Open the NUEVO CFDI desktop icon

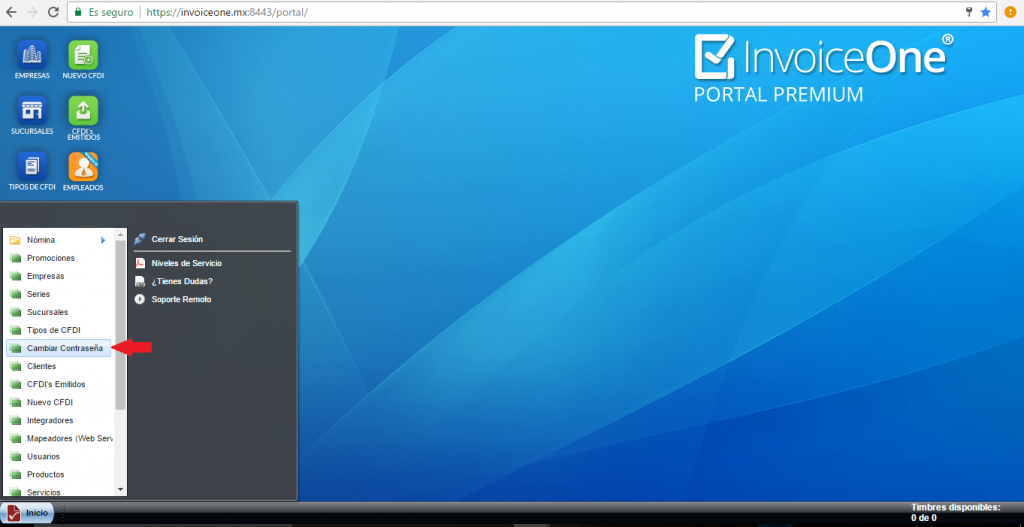point(83,59)
